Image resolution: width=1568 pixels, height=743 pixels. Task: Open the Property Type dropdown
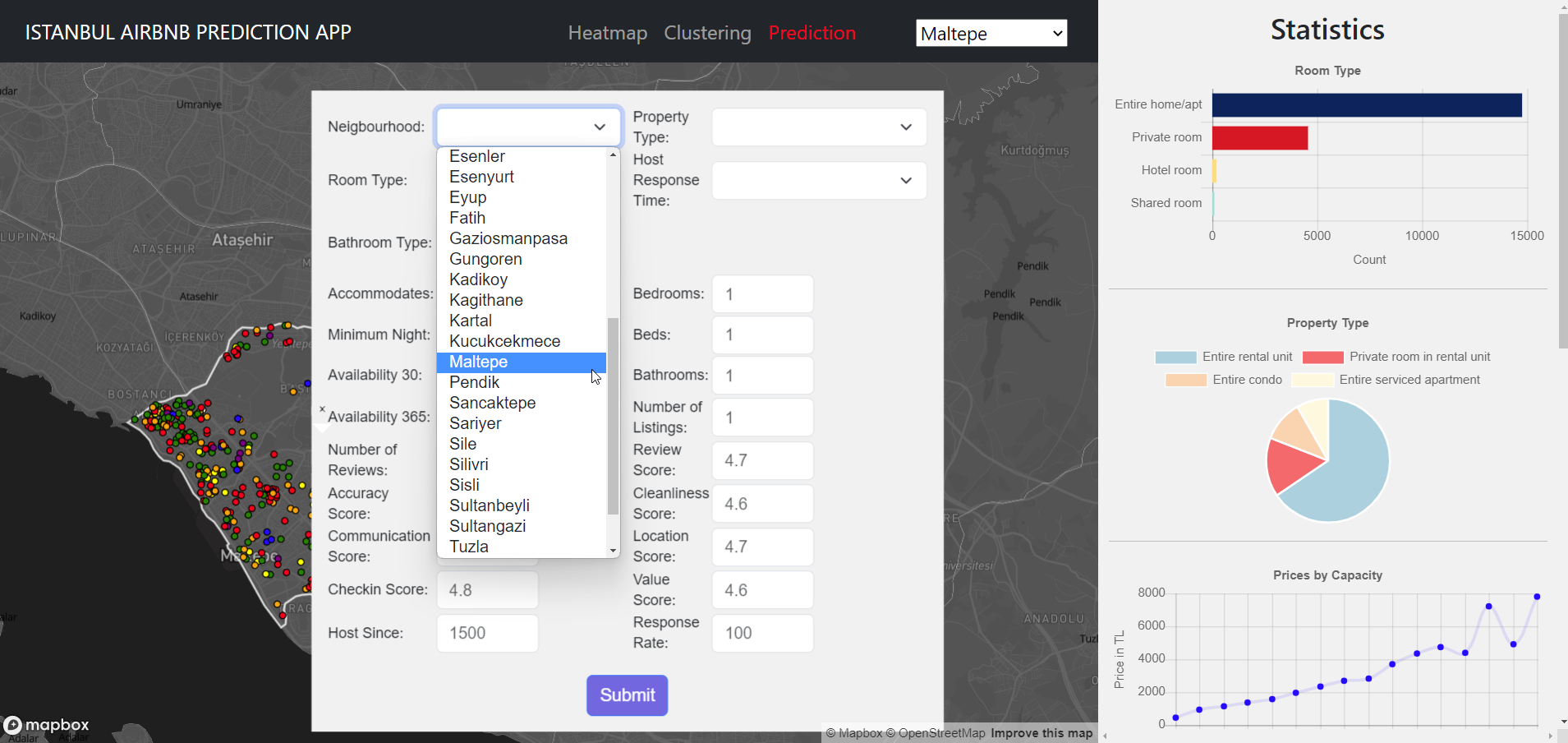[817, 127]
